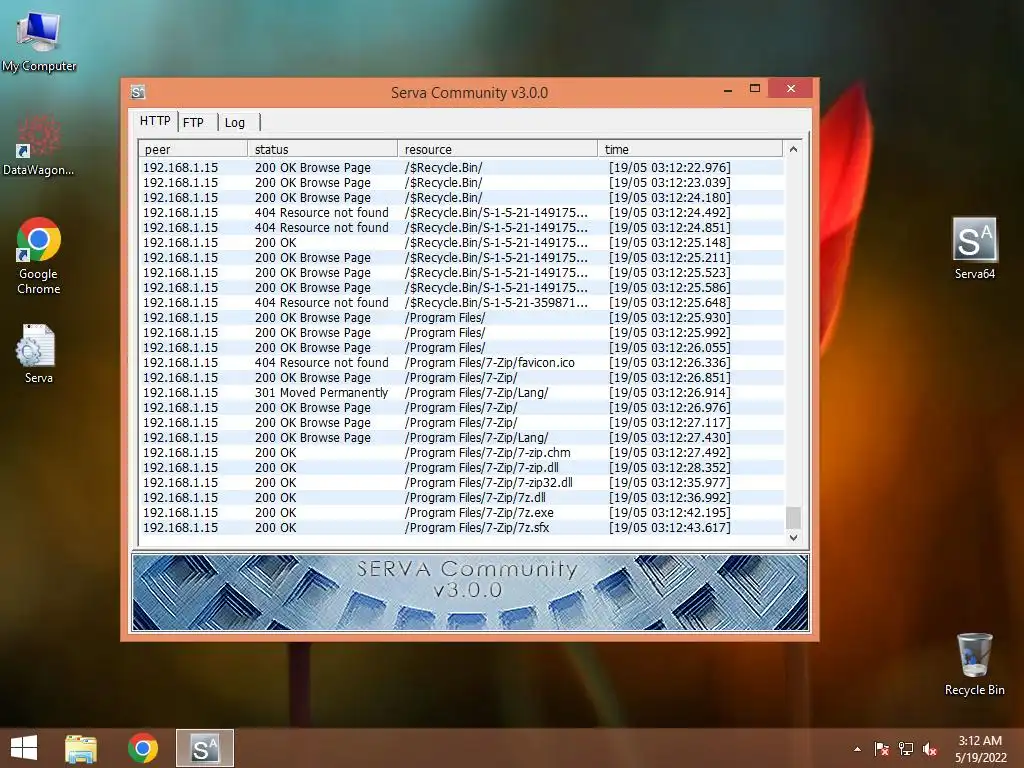
Task: Select row with time 03:12:25.211
Action: tap(462, 257)
